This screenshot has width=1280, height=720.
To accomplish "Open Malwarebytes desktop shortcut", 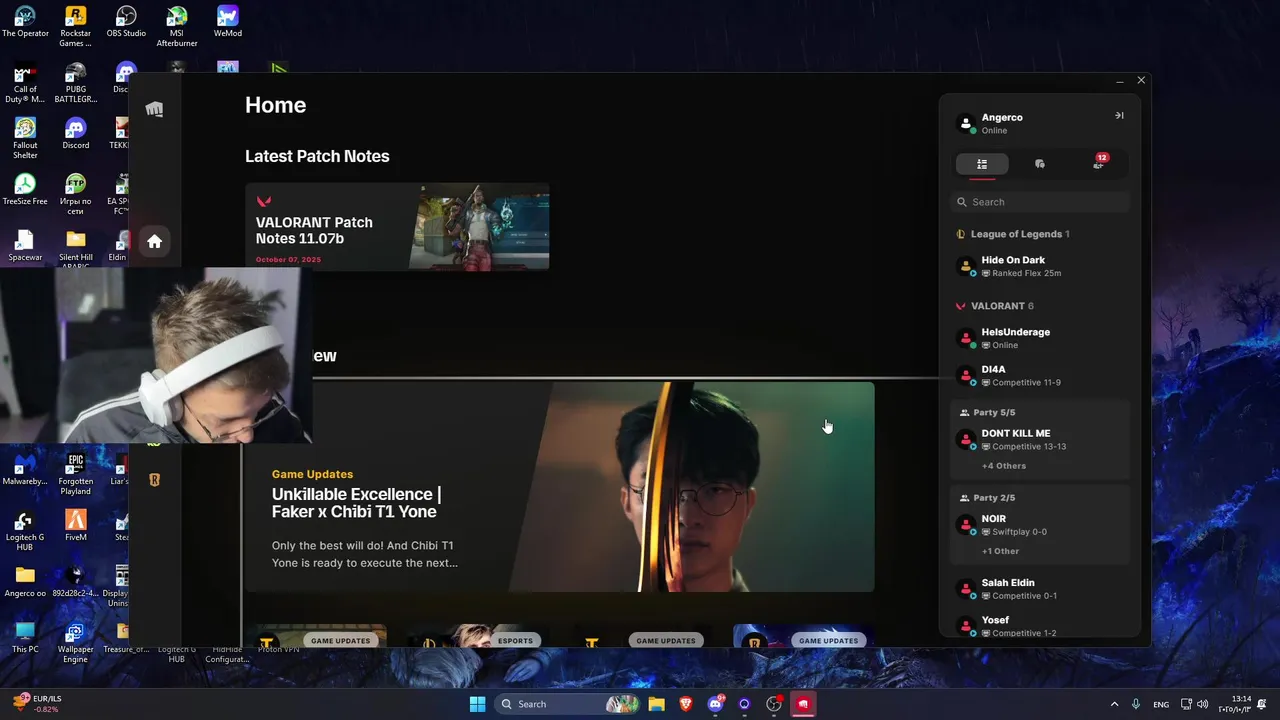I will point(25,470).
